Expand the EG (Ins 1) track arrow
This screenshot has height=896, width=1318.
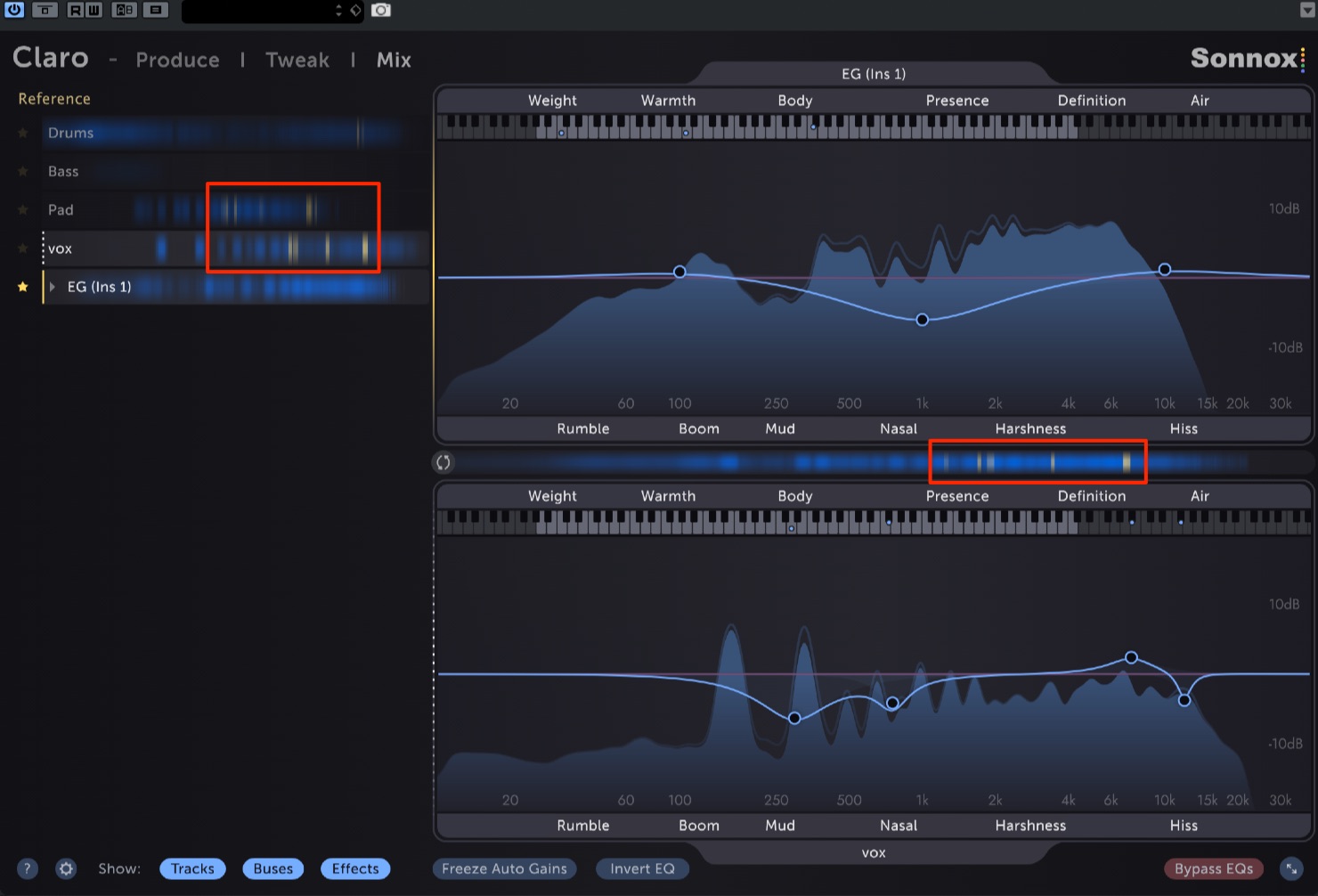[x=53, y=287]
